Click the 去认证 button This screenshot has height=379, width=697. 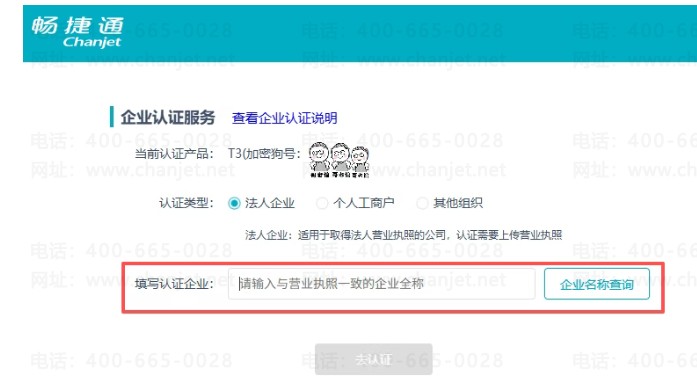click(x=373, y=359)
